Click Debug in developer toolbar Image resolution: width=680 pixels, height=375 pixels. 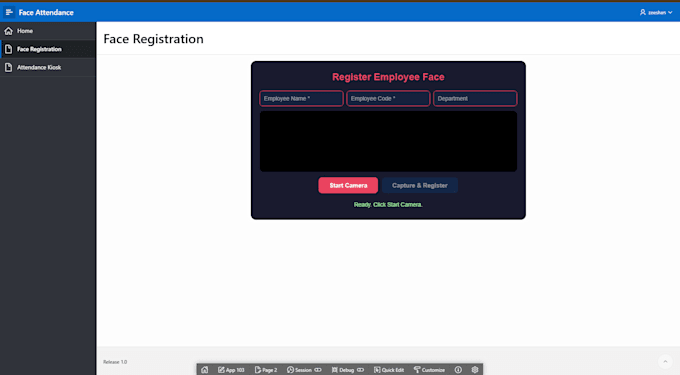click(x=347, y=370)
